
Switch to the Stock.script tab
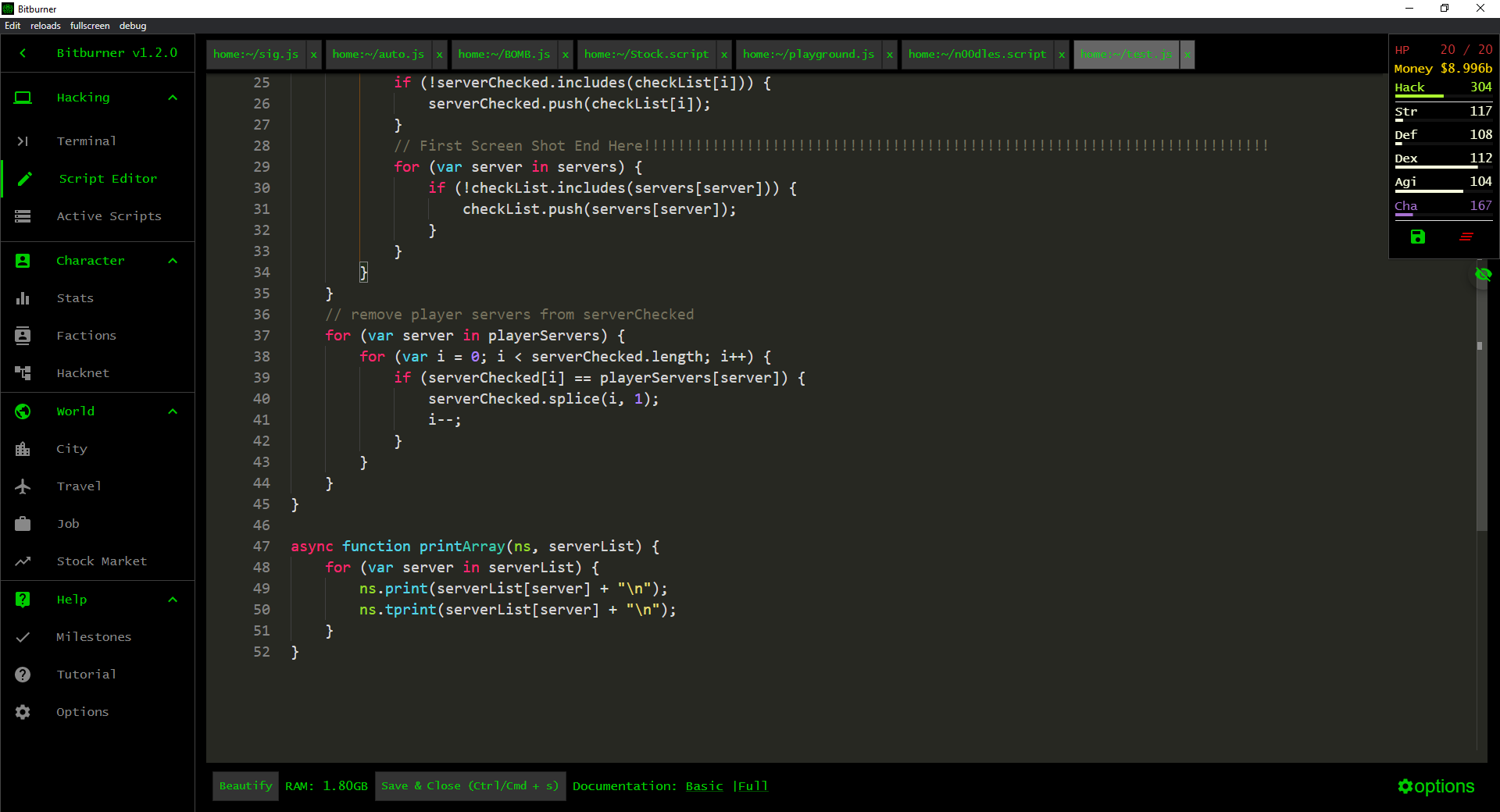click(x=646, y=54)
